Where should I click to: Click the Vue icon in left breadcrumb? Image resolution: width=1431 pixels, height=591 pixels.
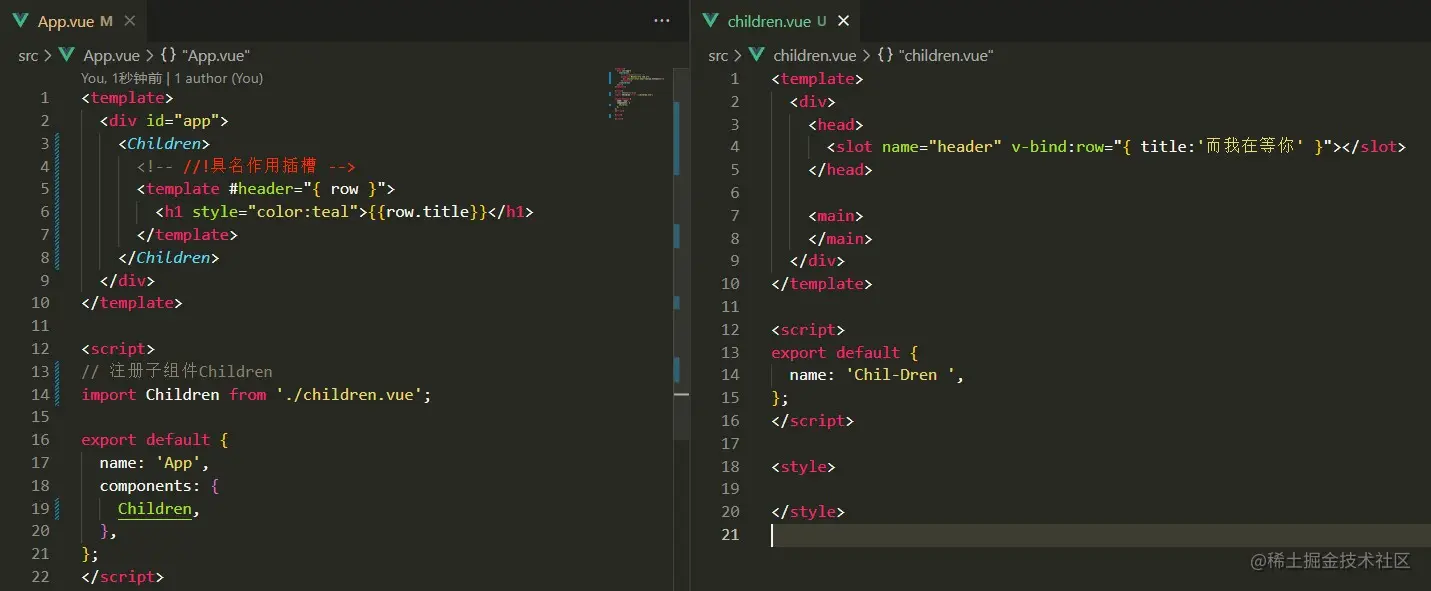[x=67, y=56]
